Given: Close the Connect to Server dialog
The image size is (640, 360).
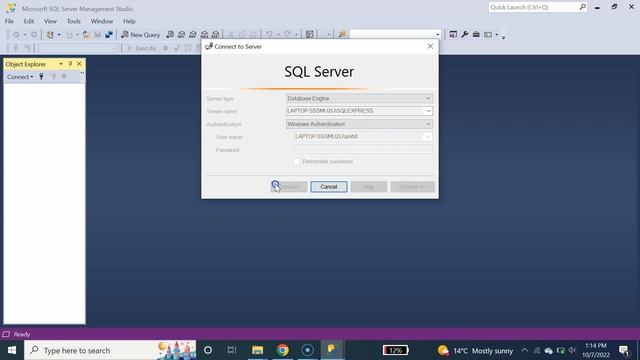Looking at the screenshot, I should [430, 46].
